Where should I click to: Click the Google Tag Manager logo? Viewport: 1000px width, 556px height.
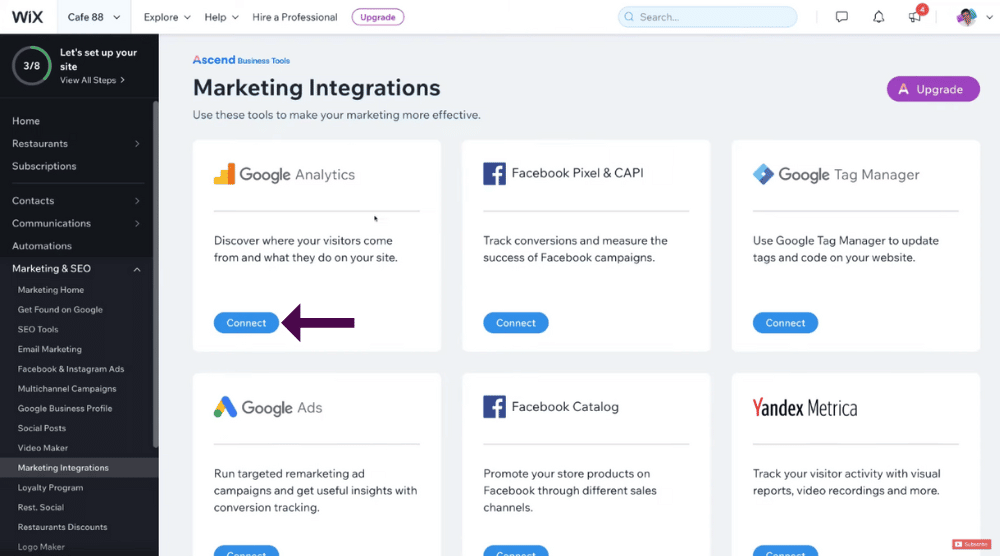[x=835, y=174]
